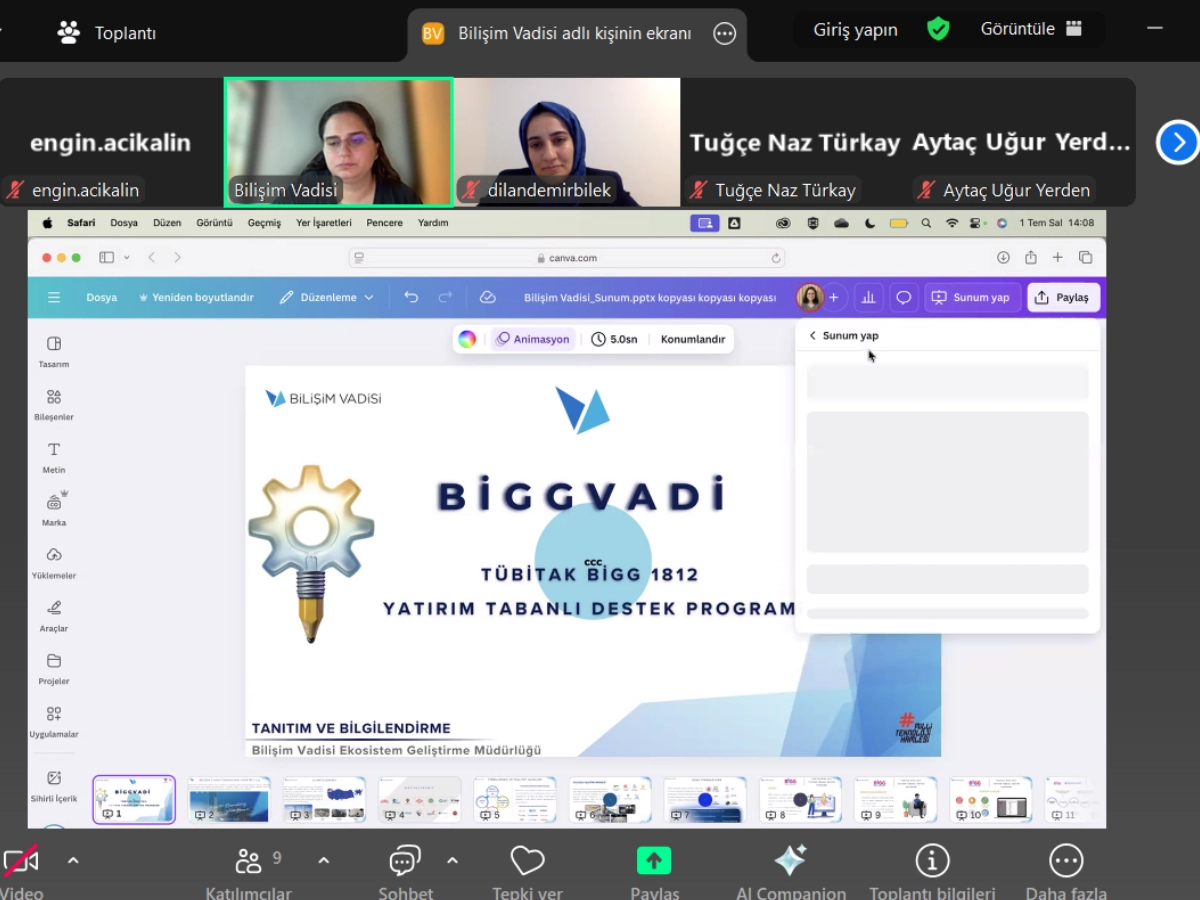Set slide duration 5.0sn

[x=614, y=339]
